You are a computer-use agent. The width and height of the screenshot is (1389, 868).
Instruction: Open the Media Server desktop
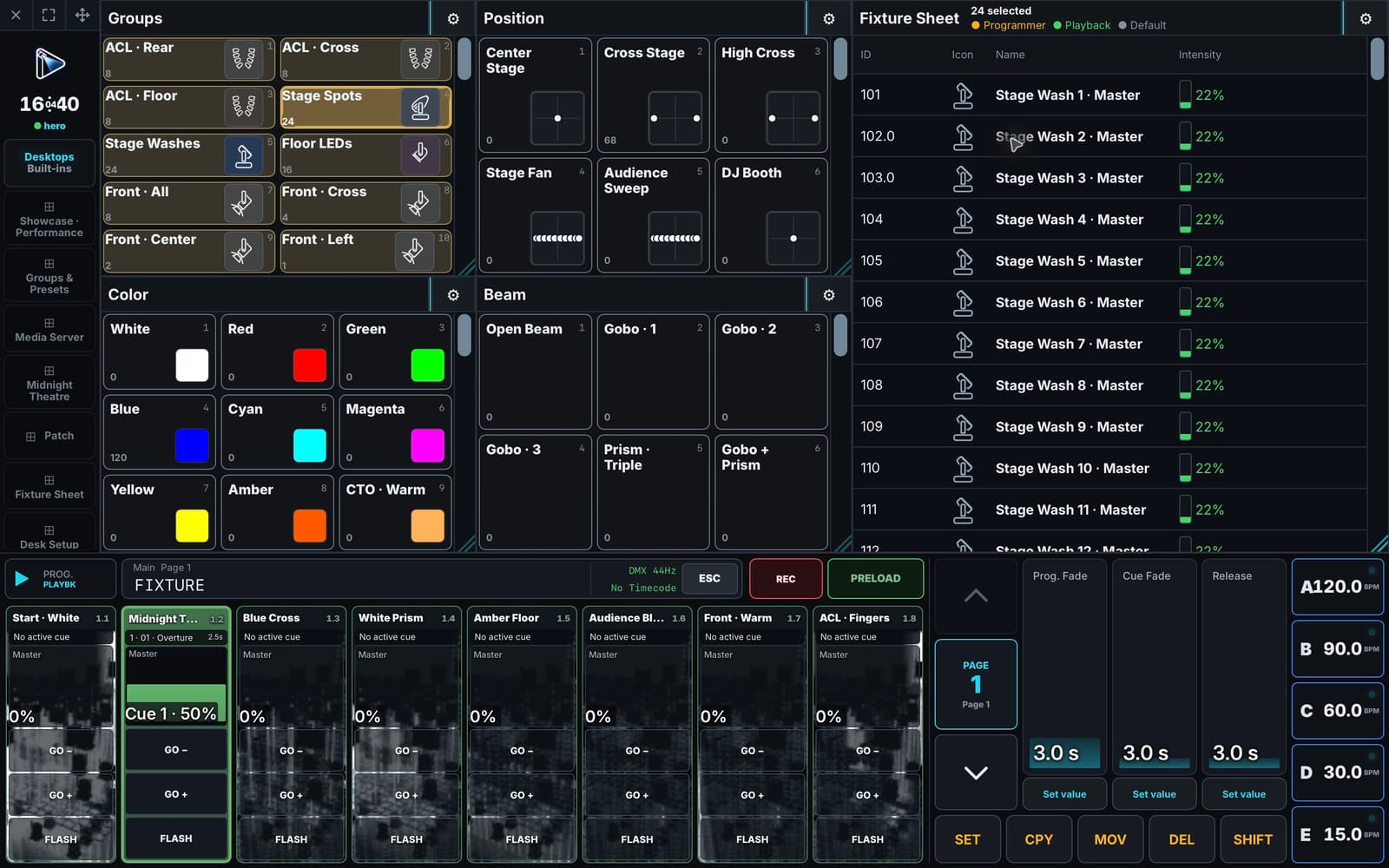[49, 330]
